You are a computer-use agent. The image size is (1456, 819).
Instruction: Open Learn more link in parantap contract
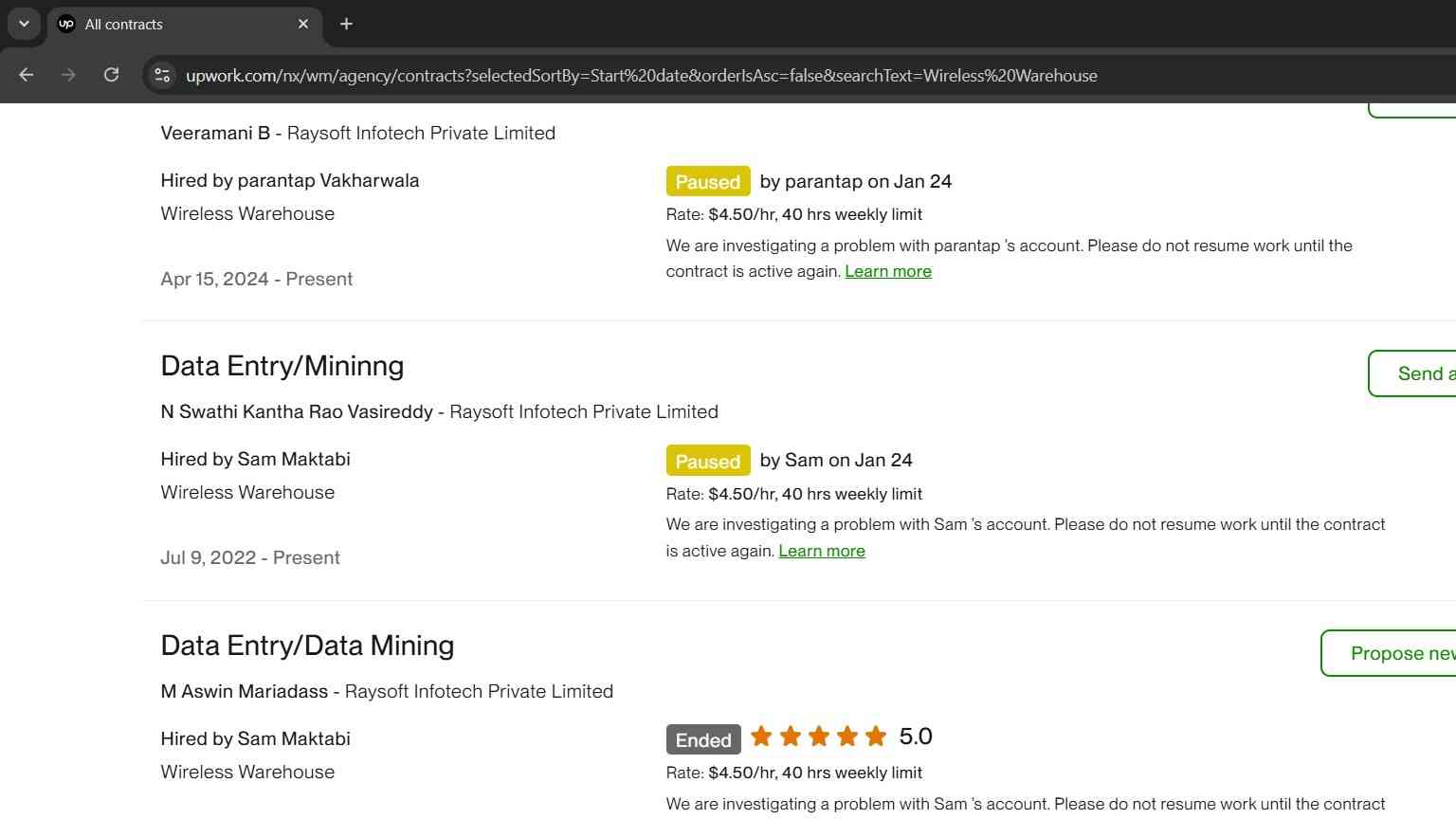888,271
